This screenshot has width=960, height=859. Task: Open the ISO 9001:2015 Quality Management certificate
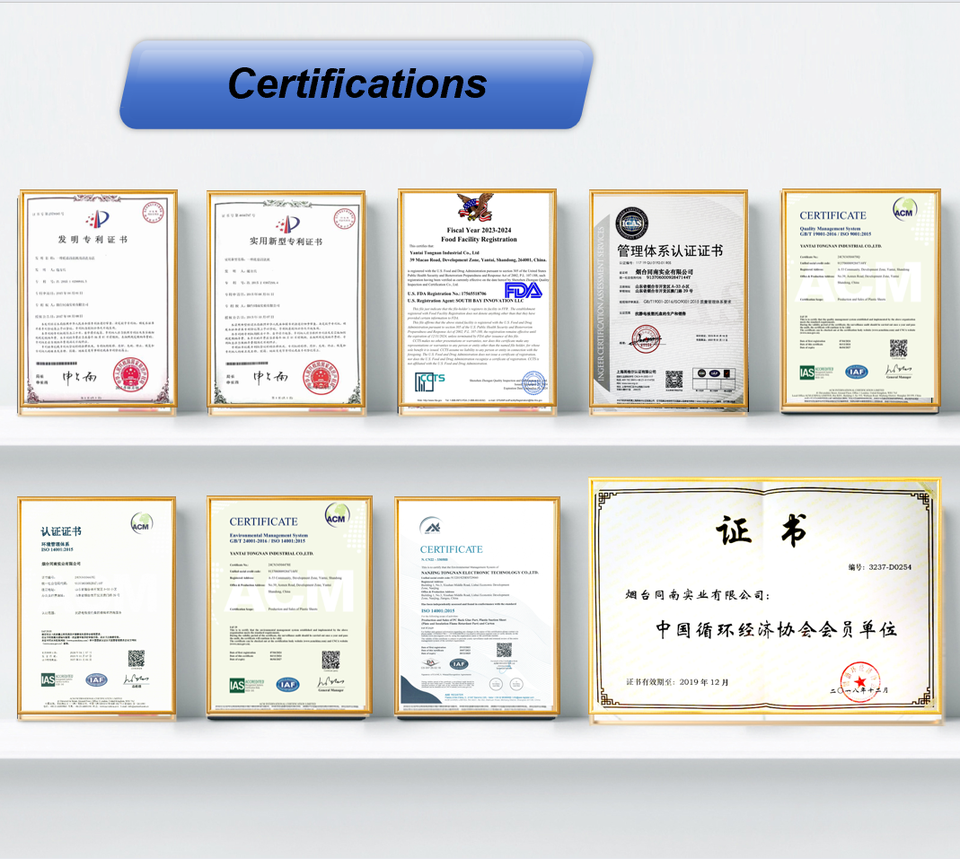(x=860, y=299)
